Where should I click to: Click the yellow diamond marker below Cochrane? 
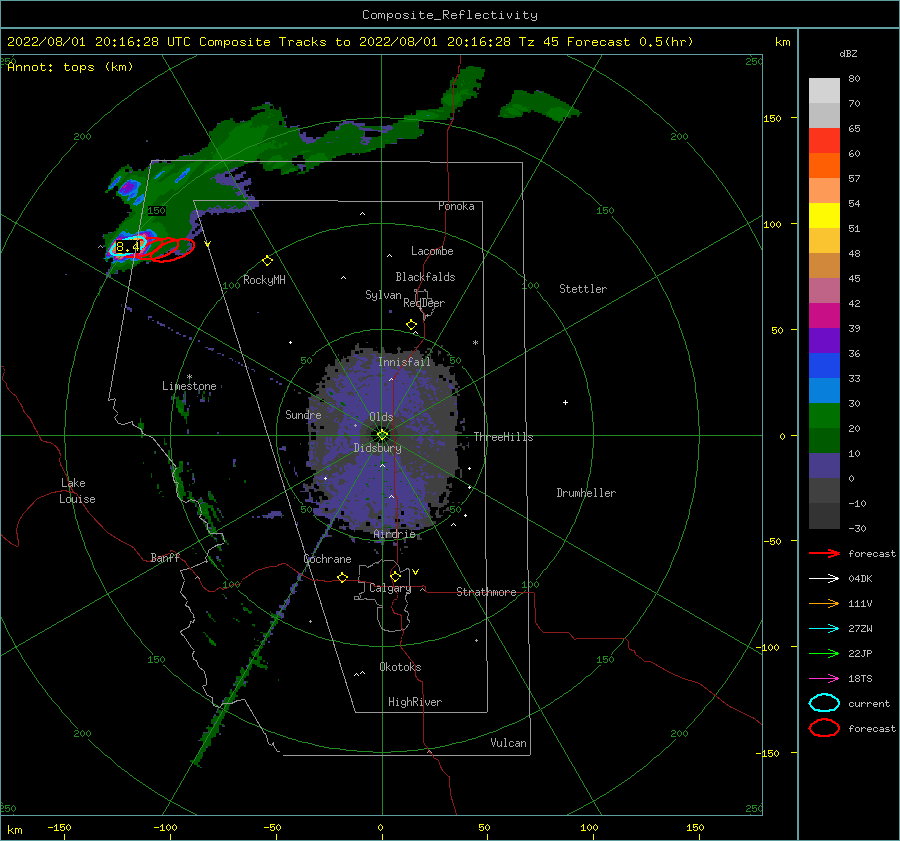coord(342,577)
